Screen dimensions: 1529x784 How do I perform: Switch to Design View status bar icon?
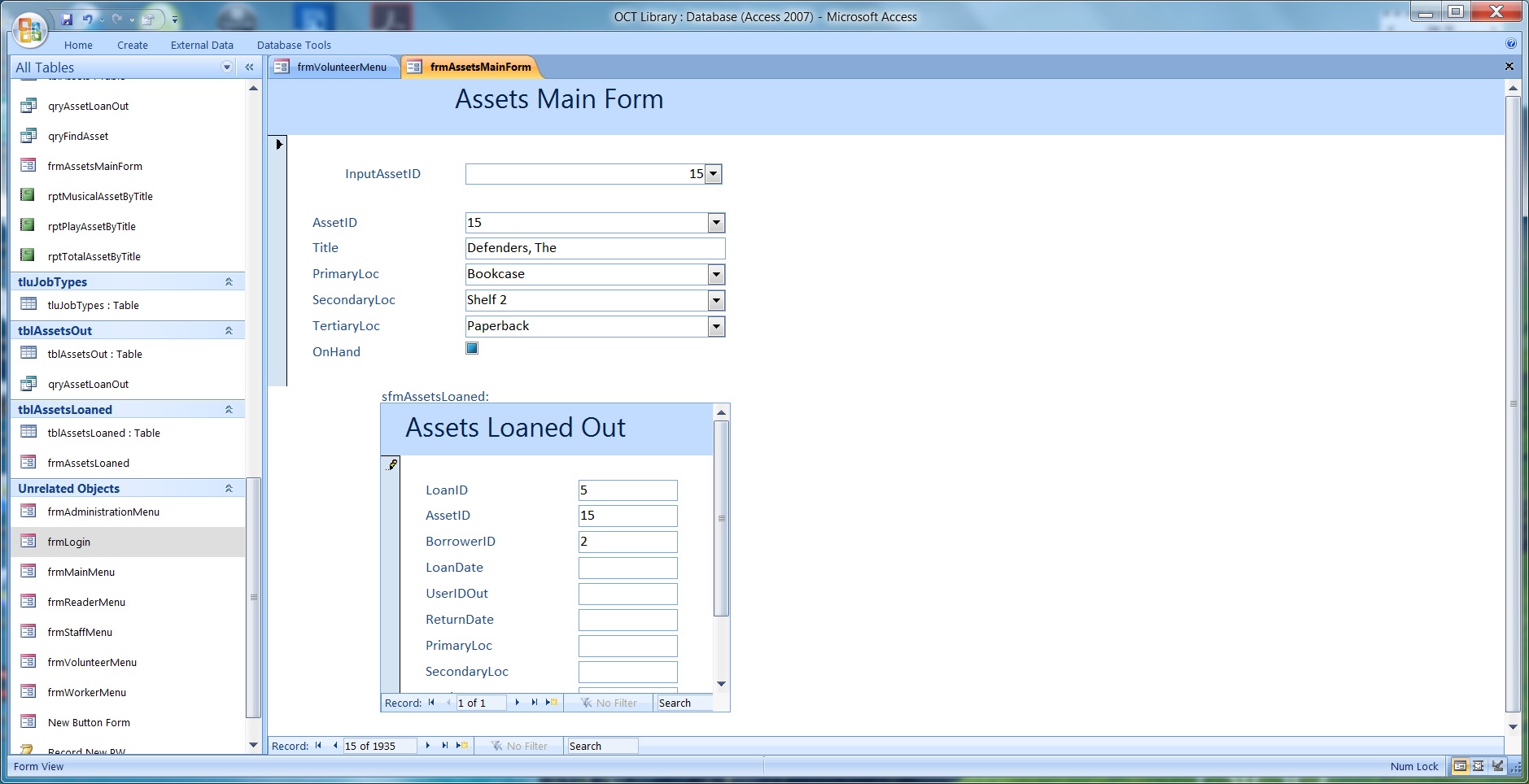(x=1497, y=766)
